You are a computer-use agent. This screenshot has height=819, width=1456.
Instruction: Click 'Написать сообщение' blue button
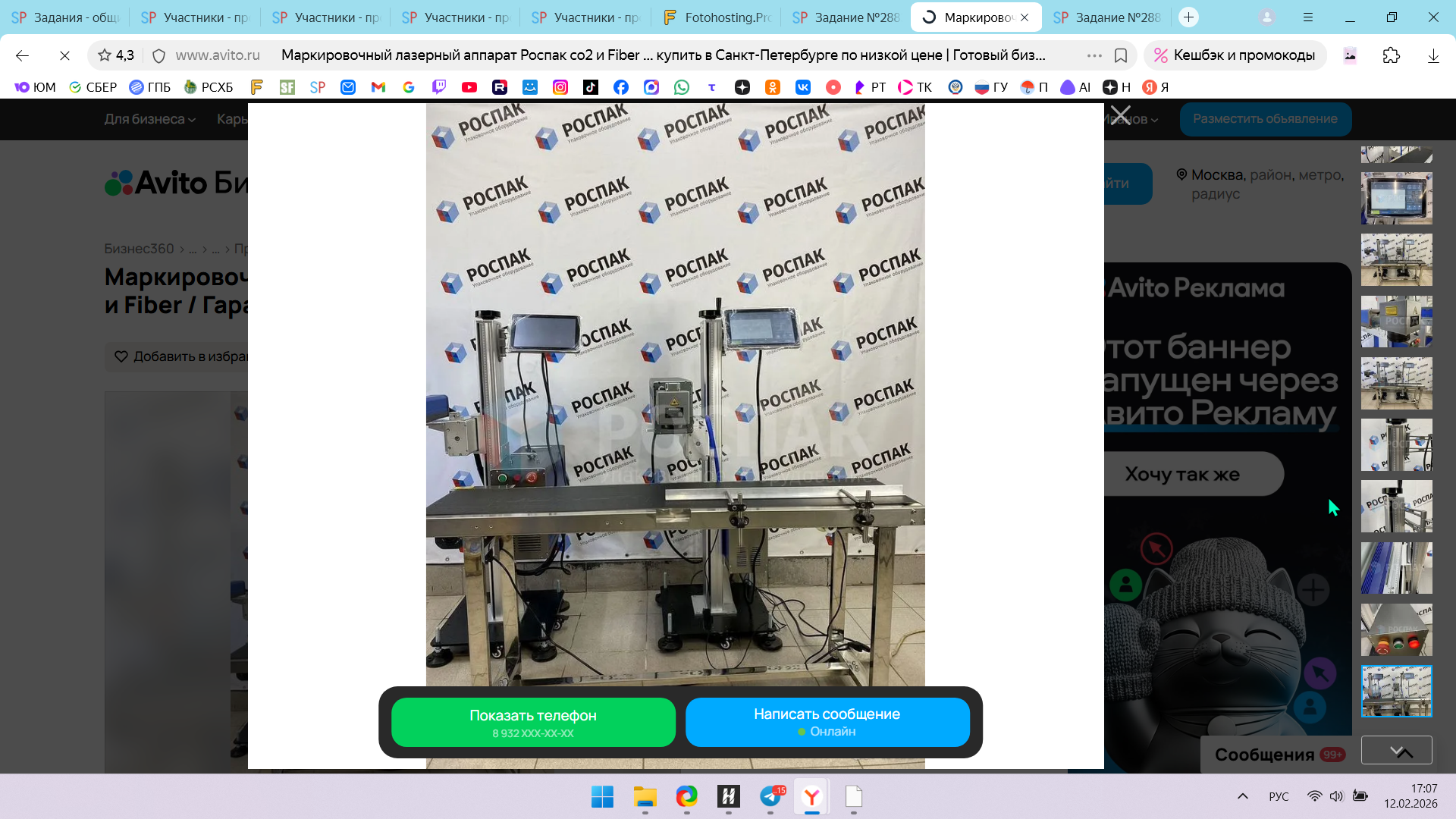point(827,723)
